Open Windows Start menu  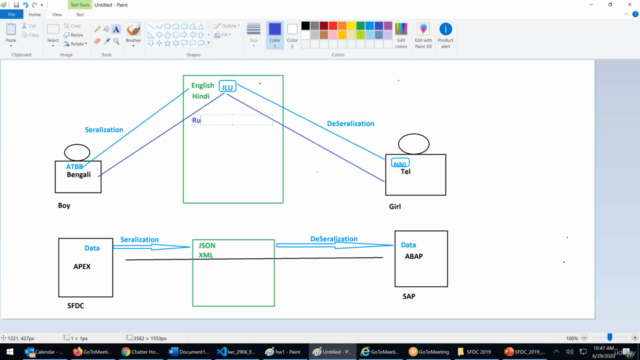[9, 351]
